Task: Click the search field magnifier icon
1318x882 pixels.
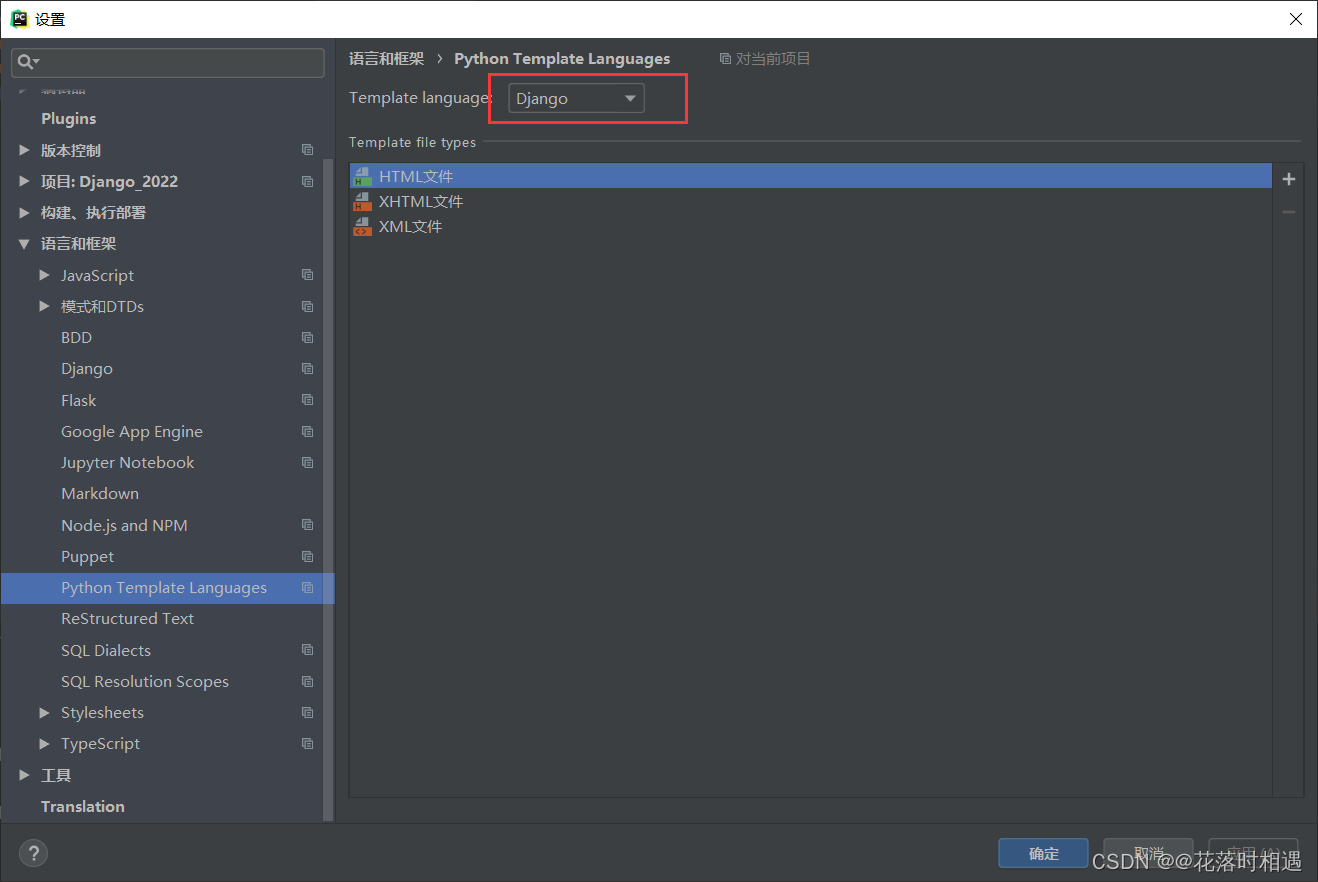Action: 27,62
